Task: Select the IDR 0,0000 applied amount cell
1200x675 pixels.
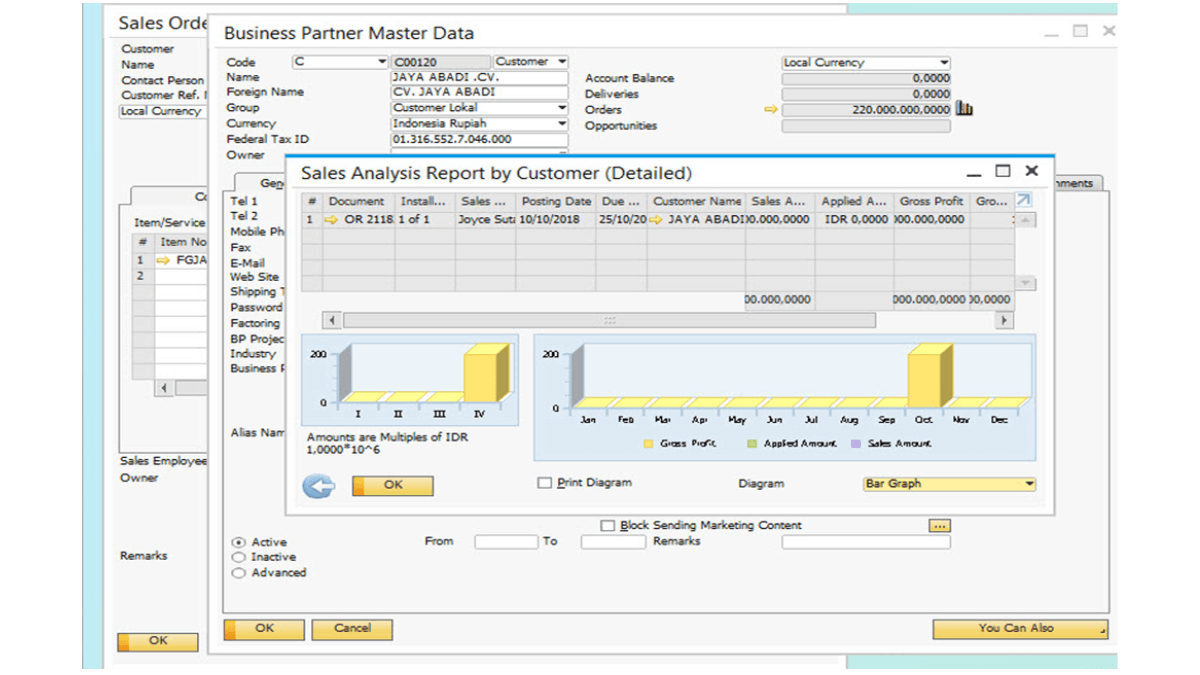Action: (x=853, y=219)
